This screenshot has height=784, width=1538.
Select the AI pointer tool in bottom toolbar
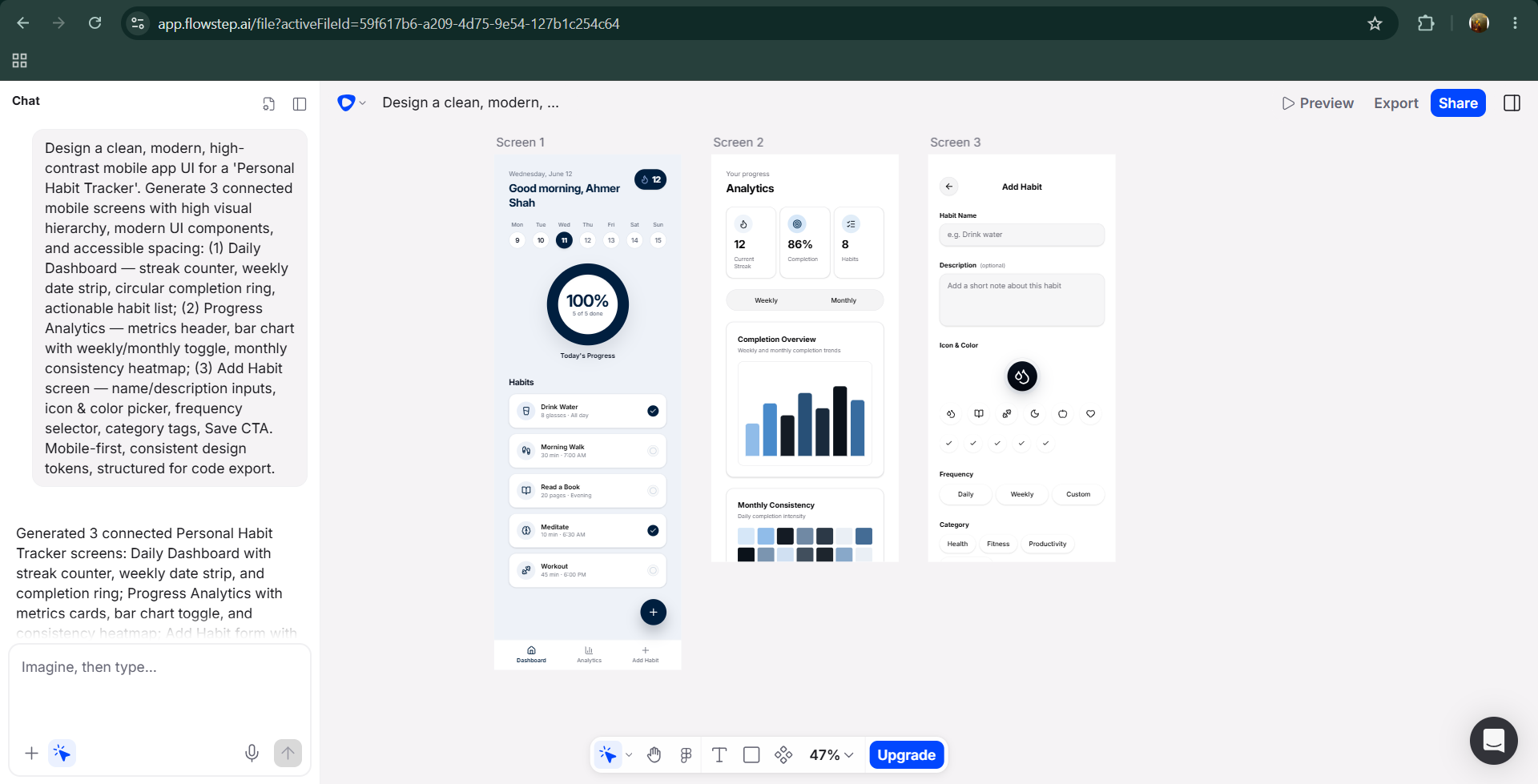pos(608,754)
